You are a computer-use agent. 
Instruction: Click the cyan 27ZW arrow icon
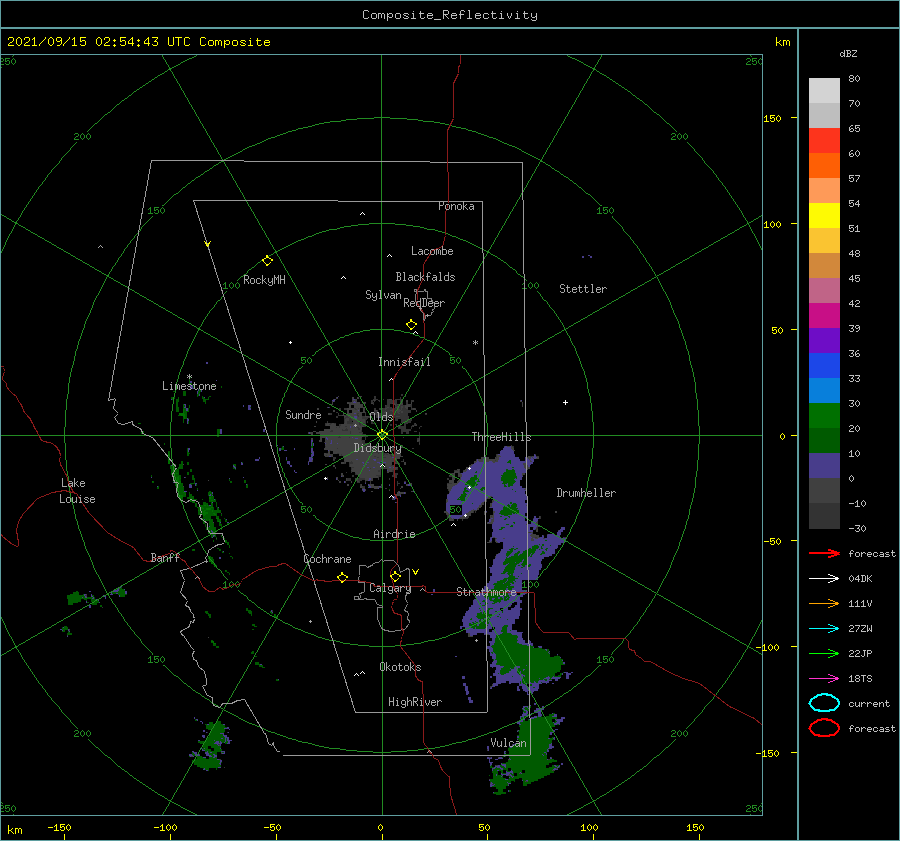click(x=824, y=629)
